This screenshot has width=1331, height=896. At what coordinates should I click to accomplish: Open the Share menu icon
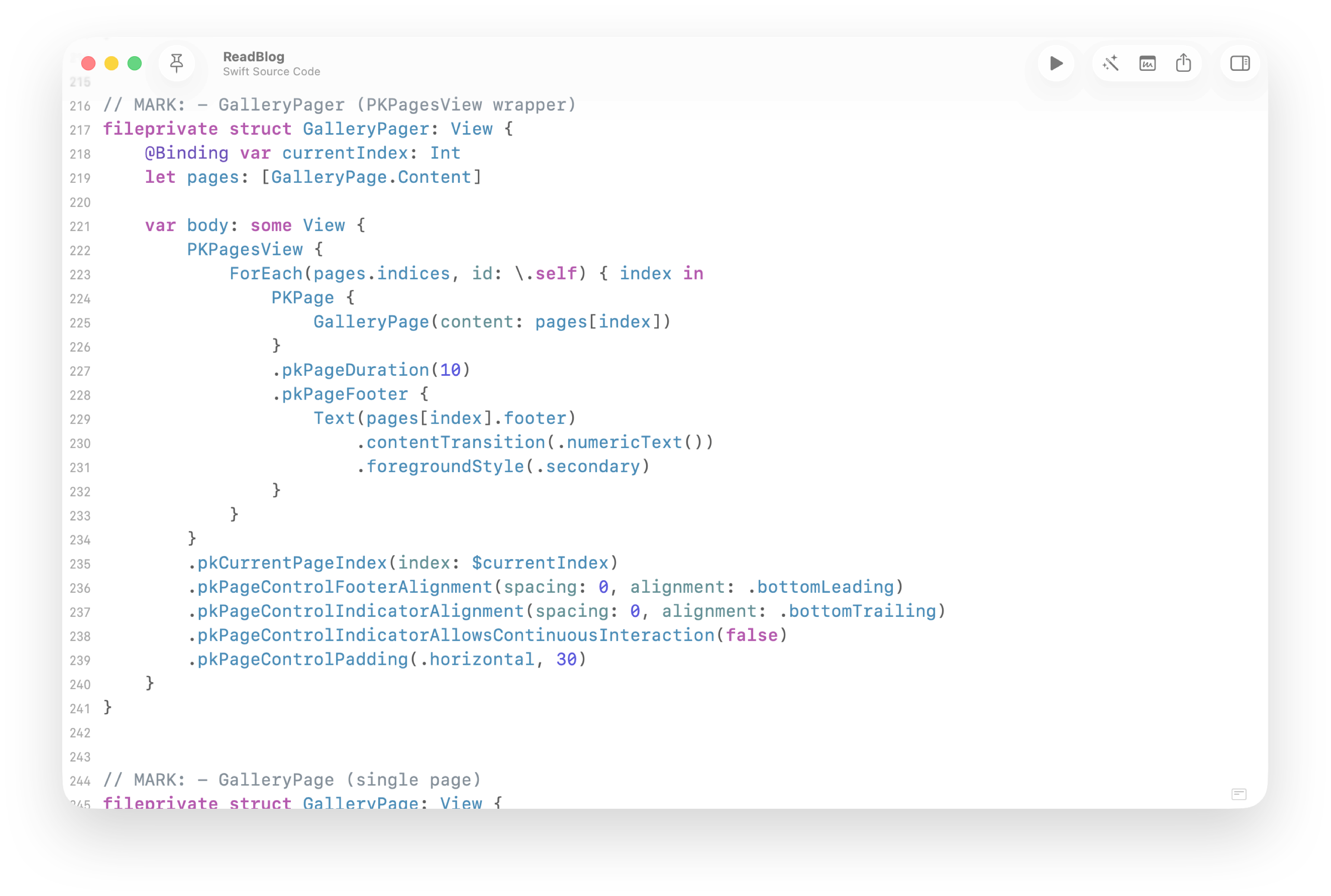(x=1184, y=64)
